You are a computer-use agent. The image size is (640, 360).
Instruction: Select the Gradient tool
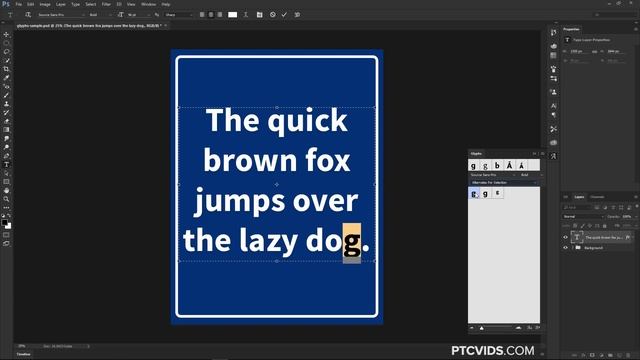pyautogui.click(x=6, y=130)
